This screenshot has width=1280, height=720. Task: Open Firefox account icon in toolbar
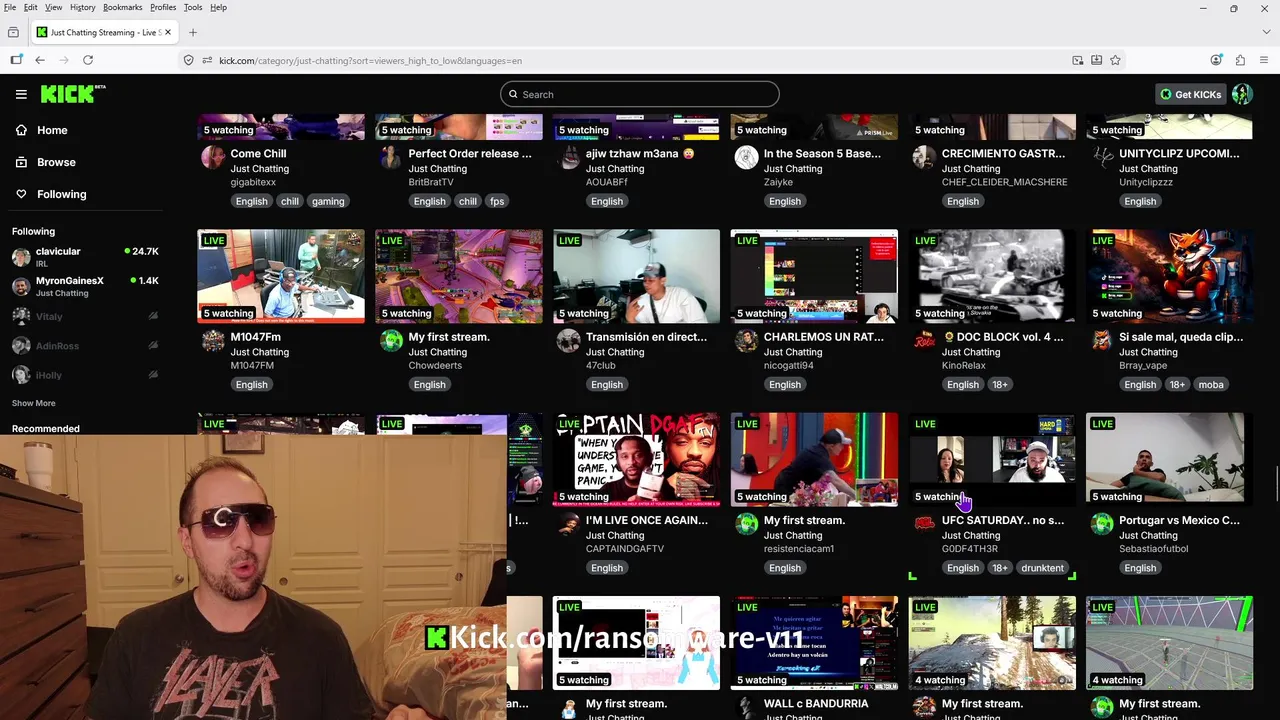1216,60
